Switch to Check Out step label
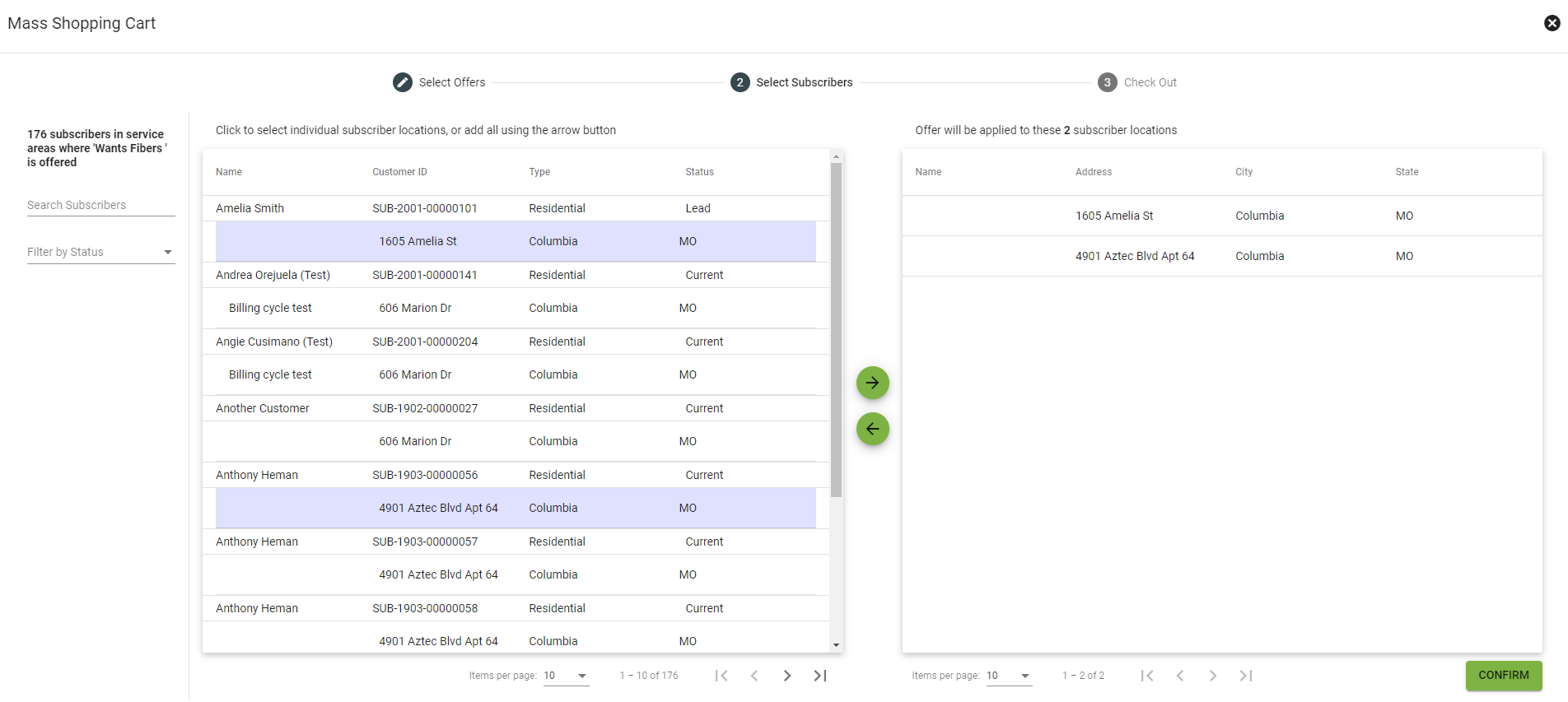1568x702 pixels. (1150, 82)
